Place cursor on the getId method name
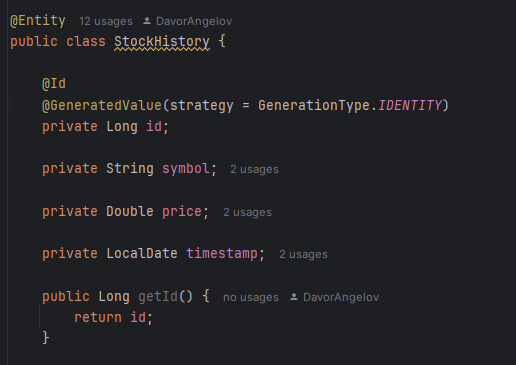The width and height of the screenshot is (516, 365). coord(158,296)
